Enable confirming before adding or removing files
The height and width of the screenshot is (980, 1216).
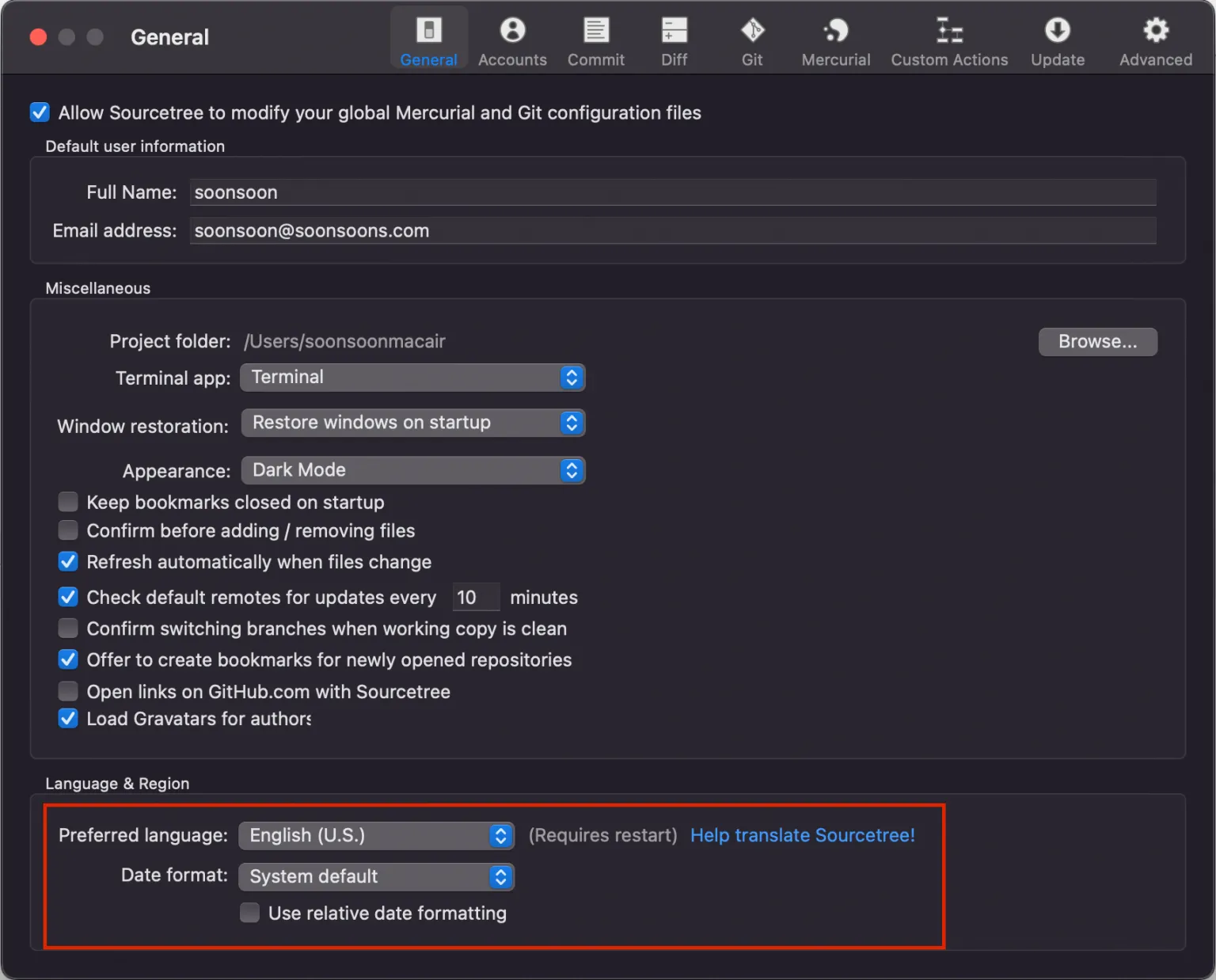click(68, 530)
